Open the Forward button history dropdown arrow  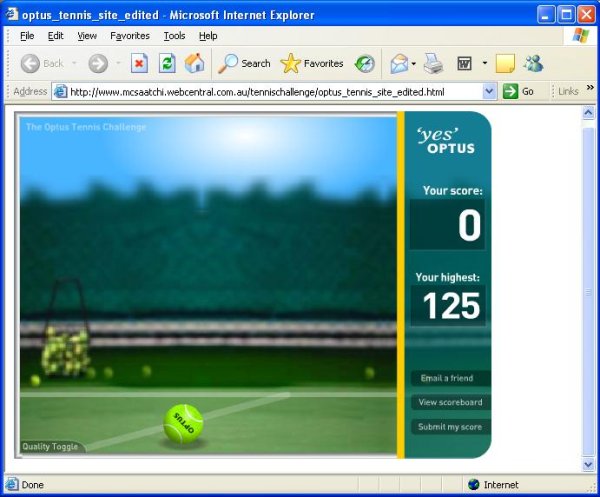[117, 63]
